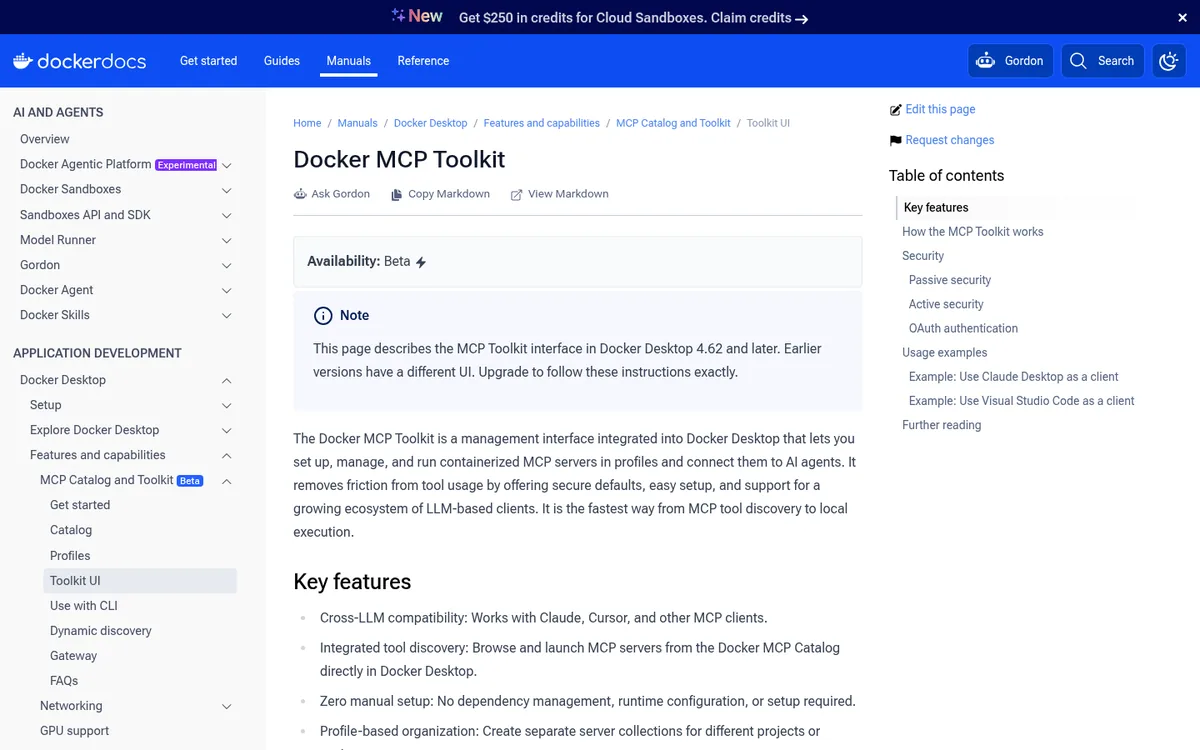Viewport: 1200px width, 750px height.
Task: Close the credits announcement banner
Action: (1183, 17)
